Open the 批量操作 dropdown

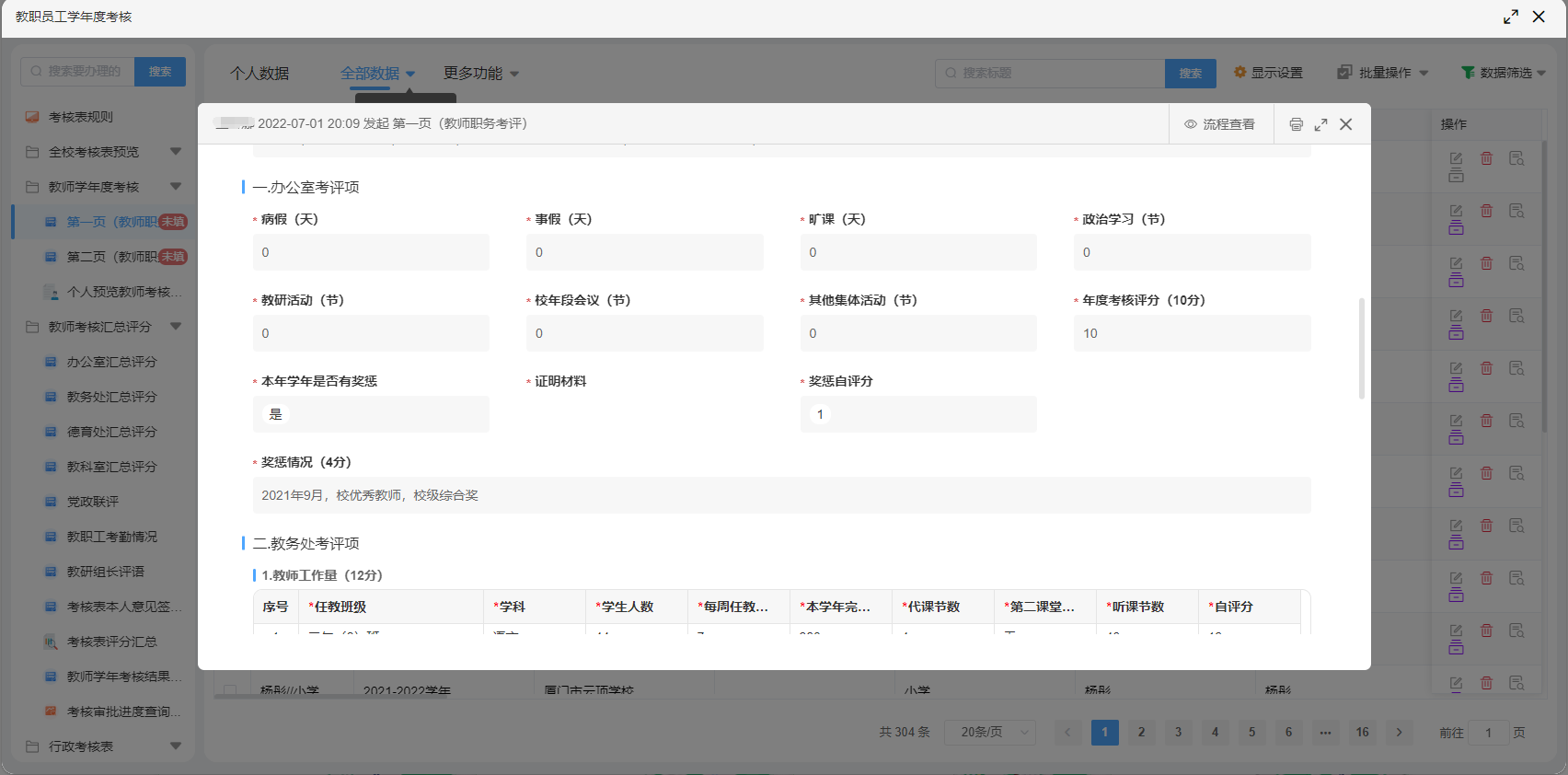1383,73
